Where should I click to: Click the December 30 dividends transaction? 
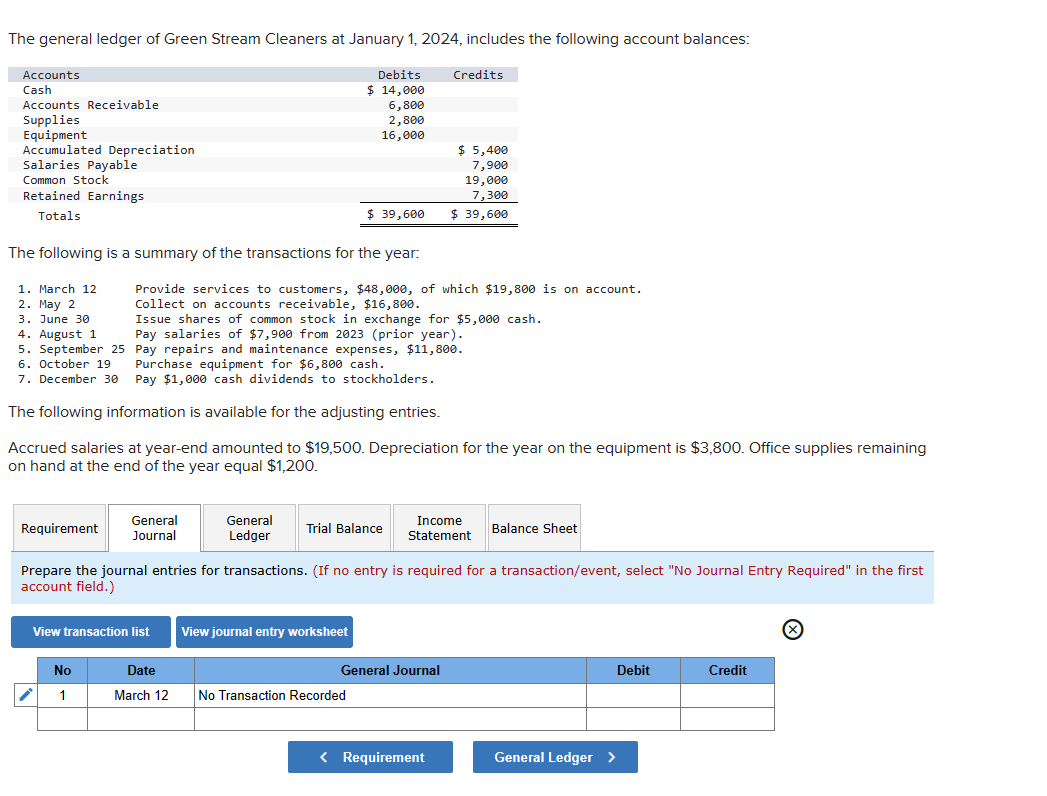(226, 379)
